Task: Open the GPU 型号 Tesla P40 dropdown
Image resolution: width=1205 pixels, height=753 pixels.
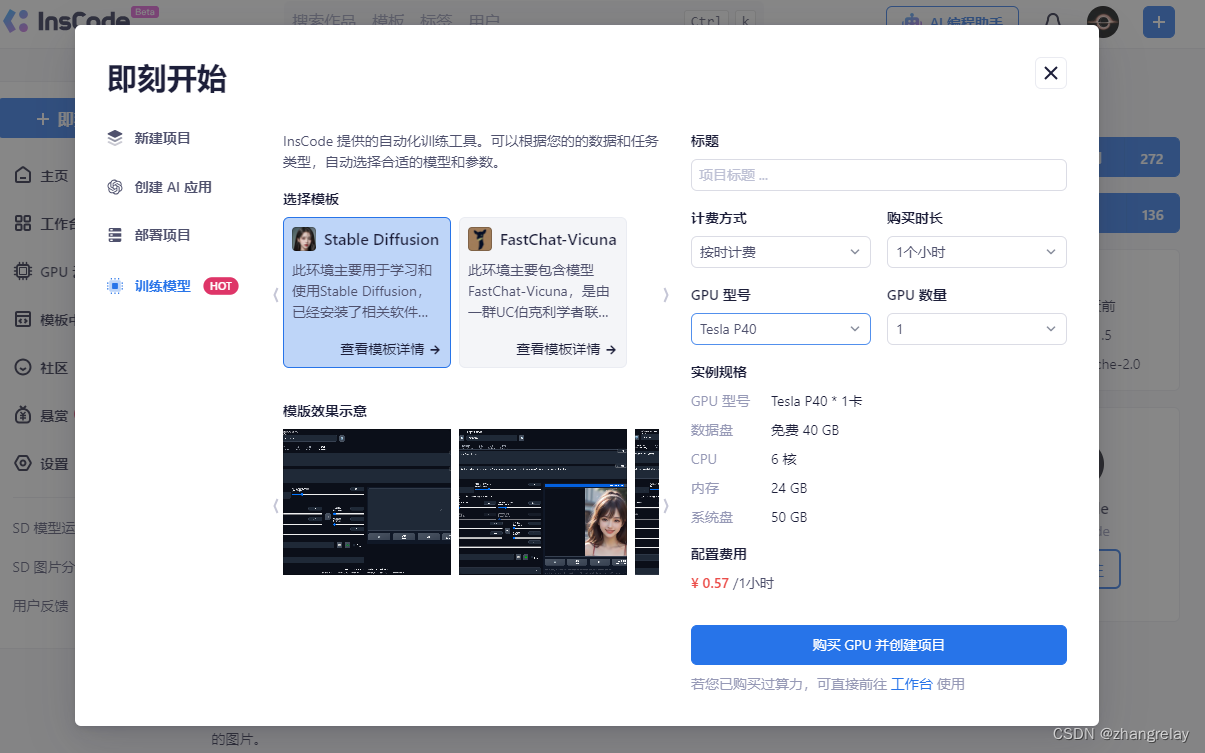Action: [781, 329]
